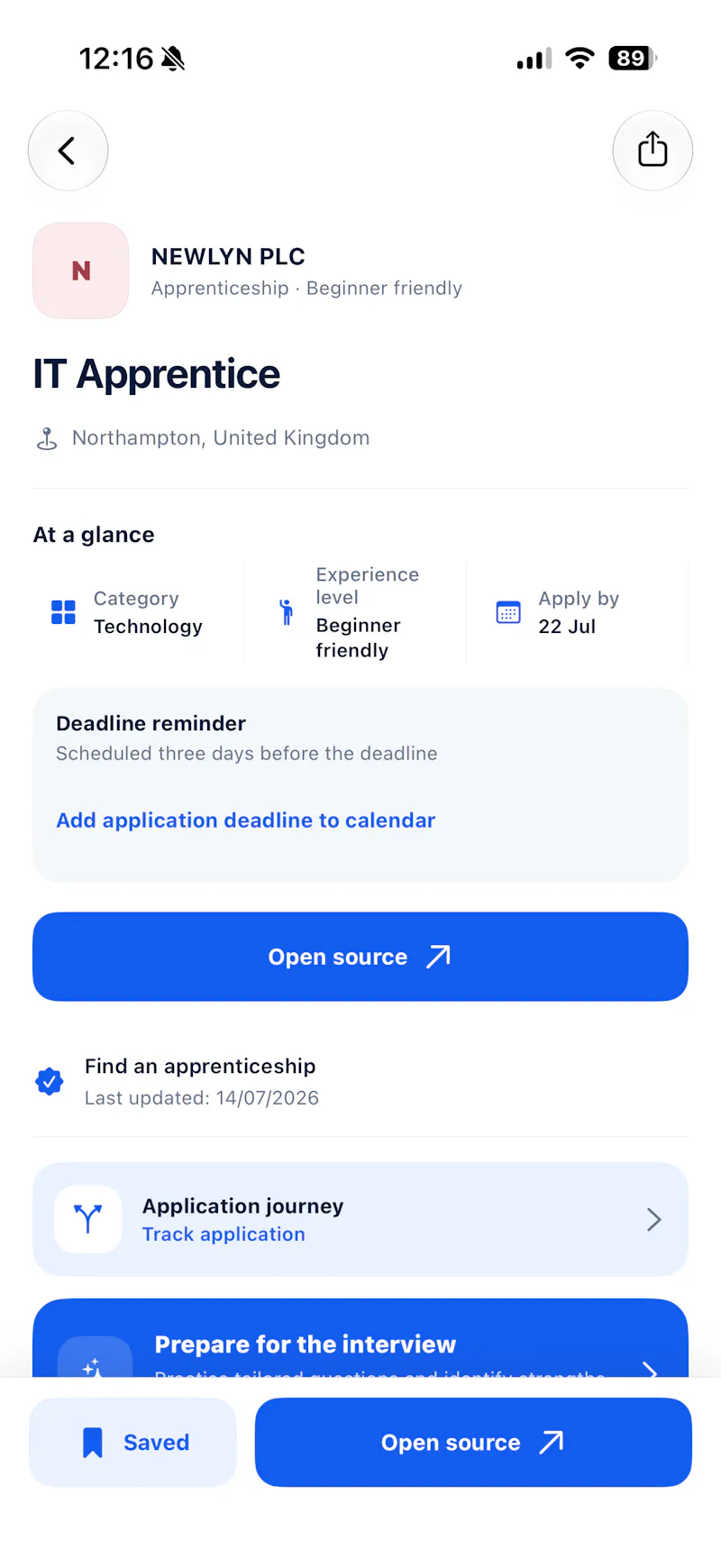Image resolution: width=721 pixels, height=1568 pixels.
Task: Tap the back arrow button
Action: tap(68, 151)
